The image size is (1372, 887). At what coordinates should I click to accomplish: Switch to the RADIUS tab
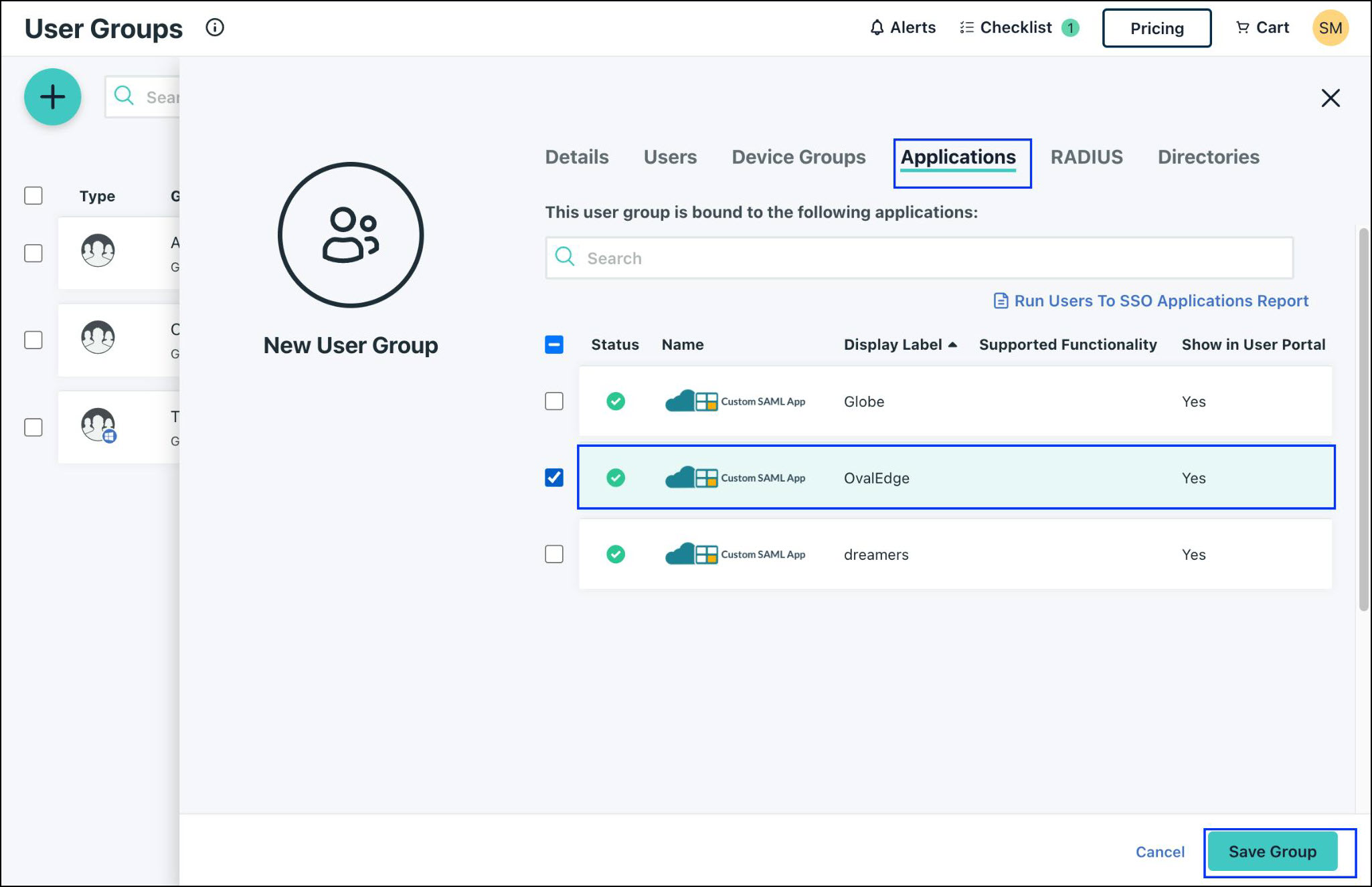pyautogui.click(x=1086, y=157)
